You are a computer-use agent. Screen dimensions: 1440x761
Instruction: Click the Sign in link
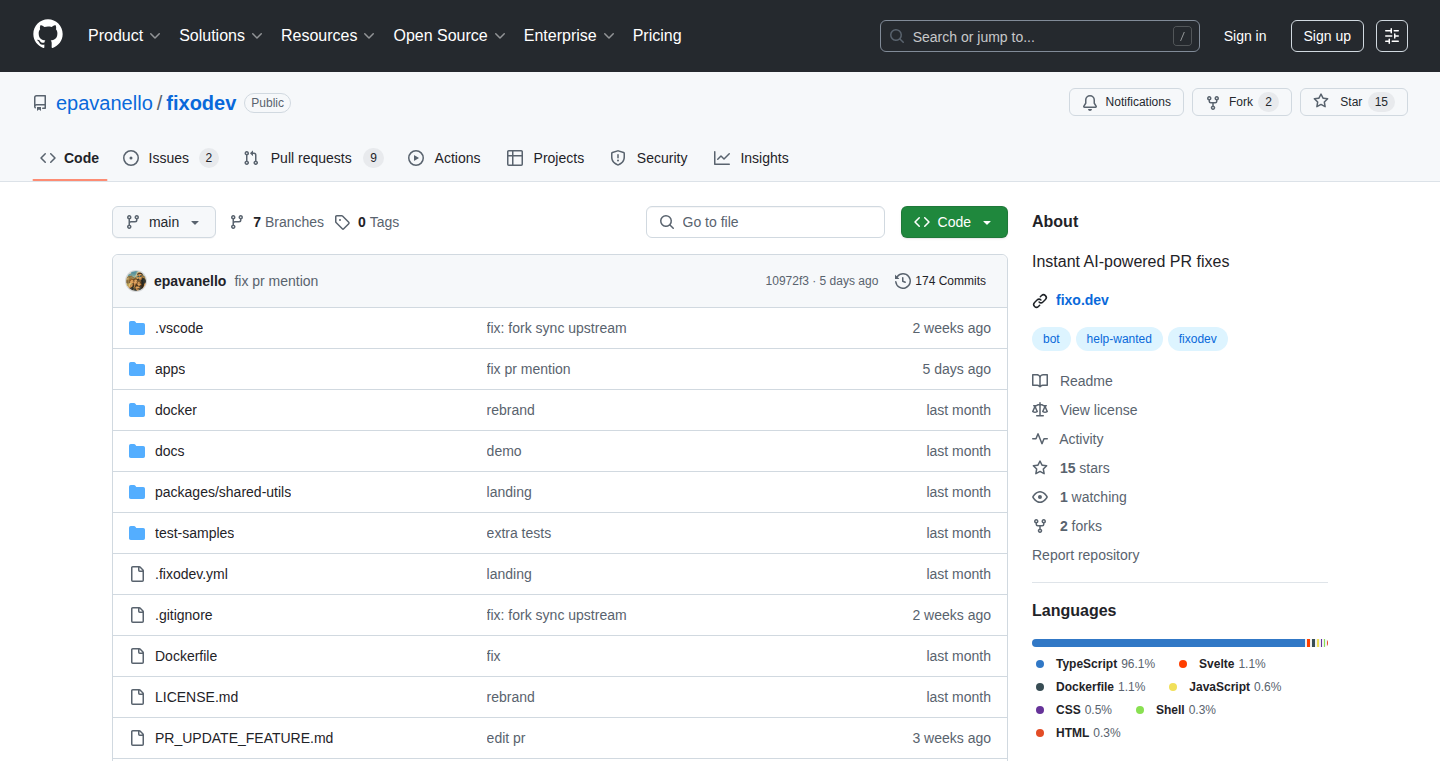(1245, 36)
